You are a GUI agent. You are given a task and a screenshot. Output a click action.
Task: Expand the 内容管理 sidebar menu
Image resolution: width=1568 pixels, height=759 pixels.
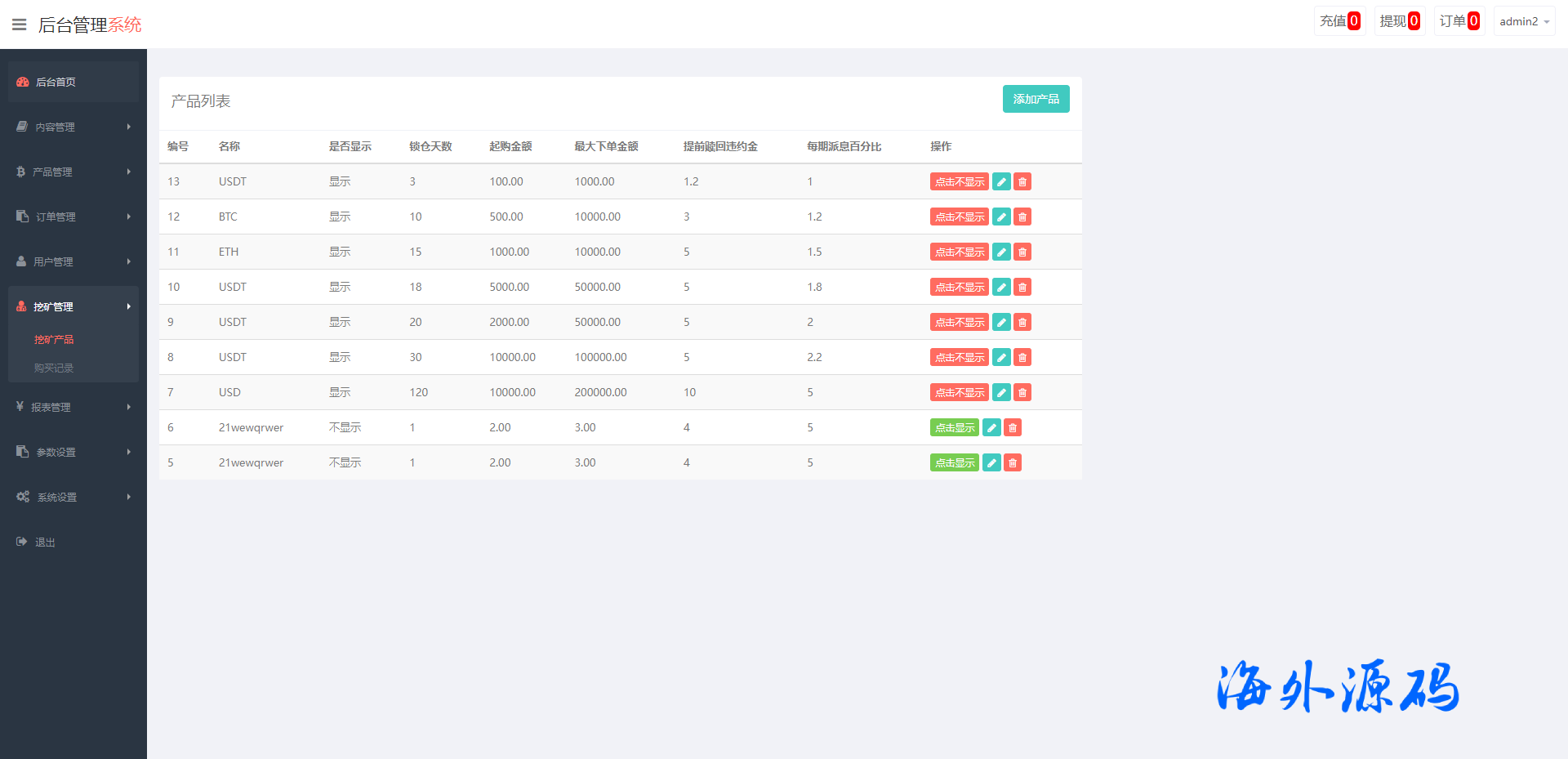tap(73, 127)
